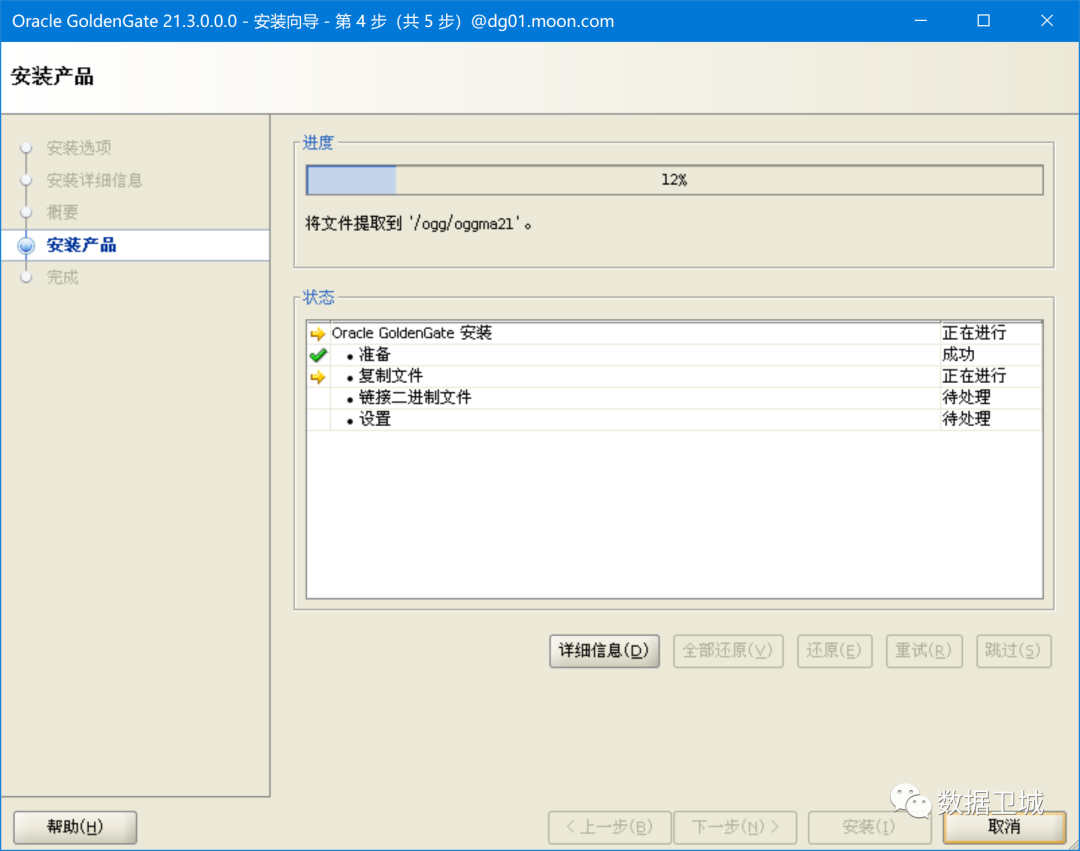Click the 安装产品 page heading

52,76
